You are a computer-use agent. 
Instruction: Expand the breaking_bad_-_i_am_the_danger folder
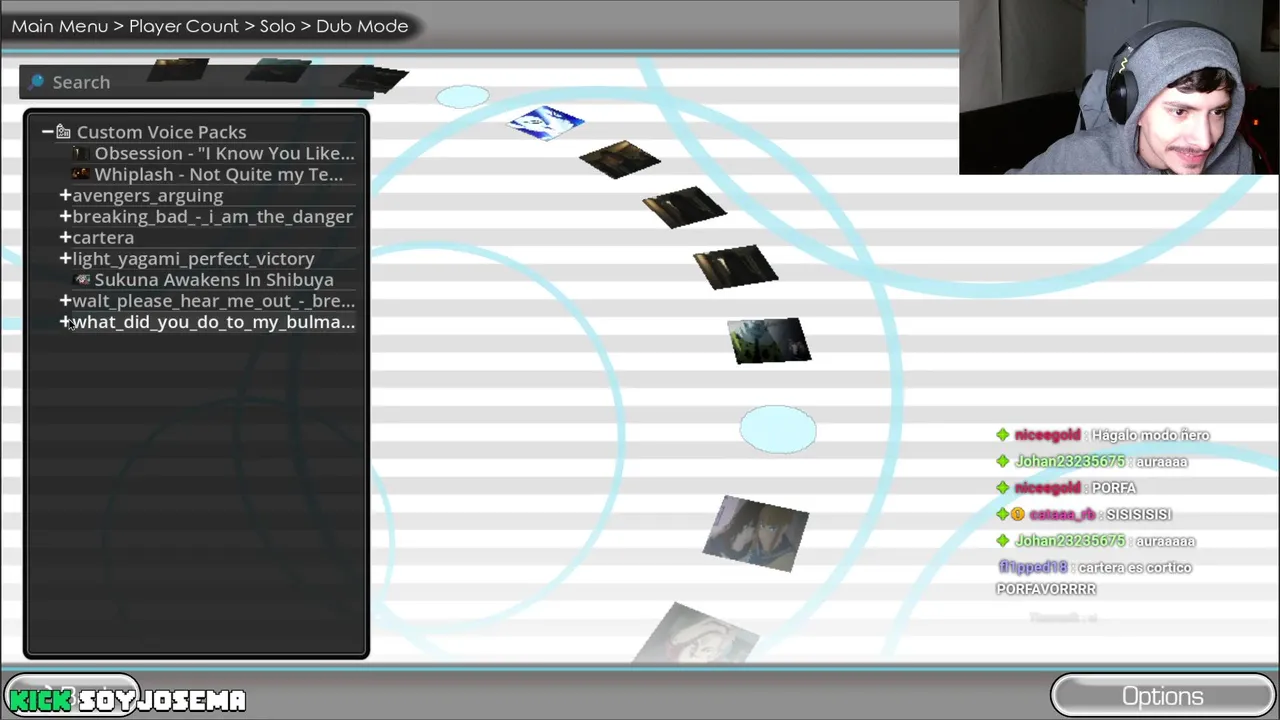click(x=65, y=217)
